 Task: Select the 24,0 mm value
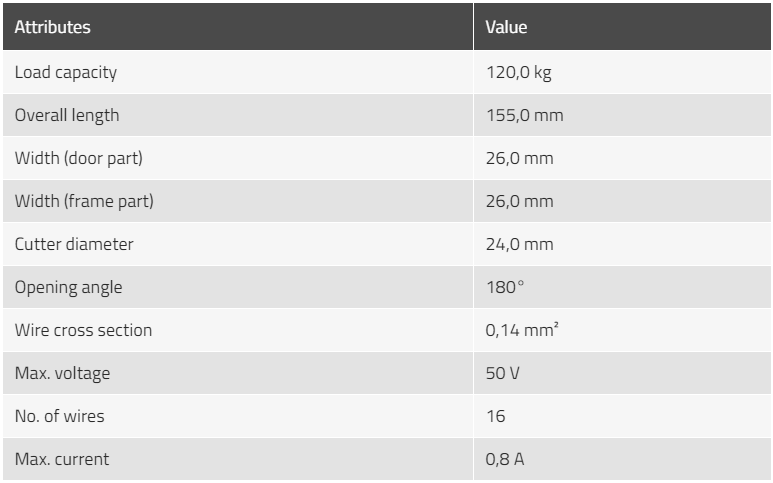tap(520, 244)
